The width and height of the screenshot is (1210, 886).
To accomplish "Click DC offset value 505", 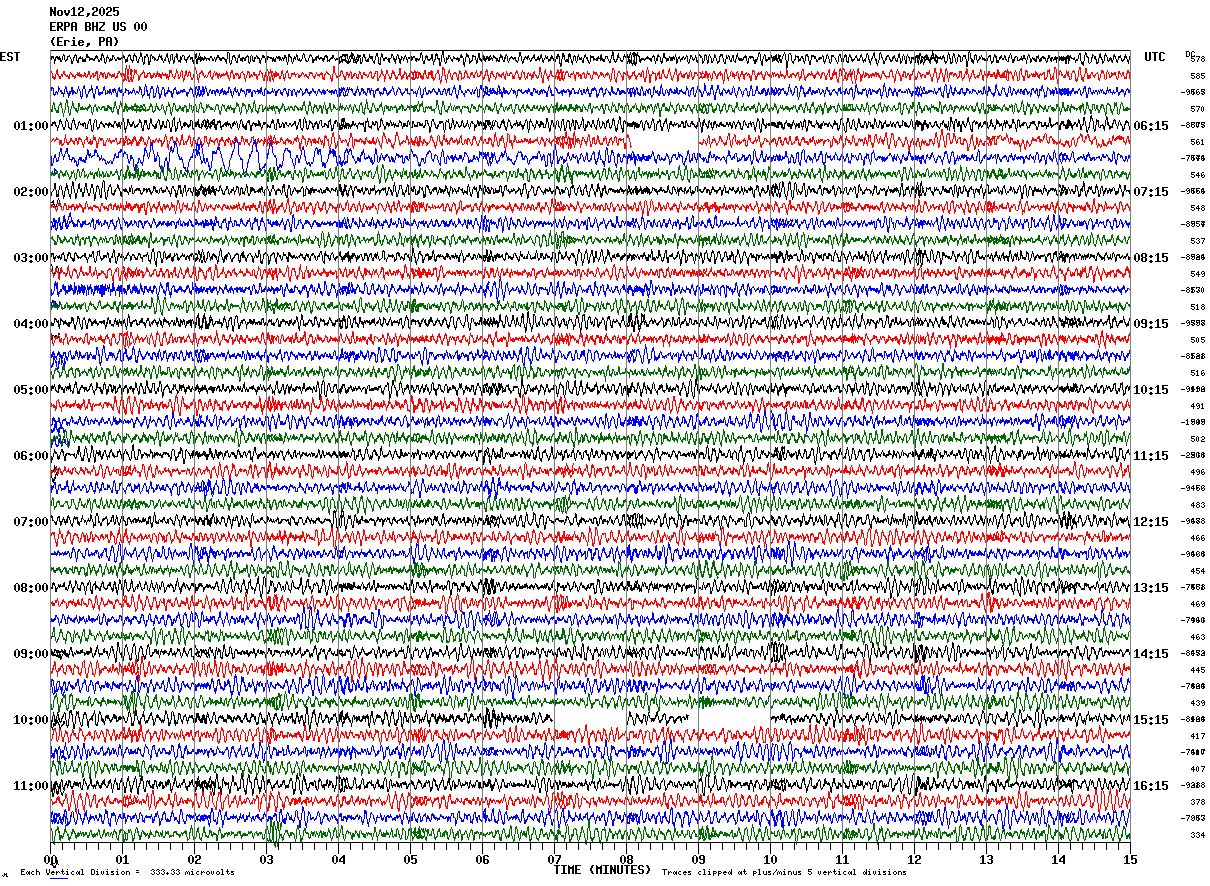I will (x=1197, y=340).
